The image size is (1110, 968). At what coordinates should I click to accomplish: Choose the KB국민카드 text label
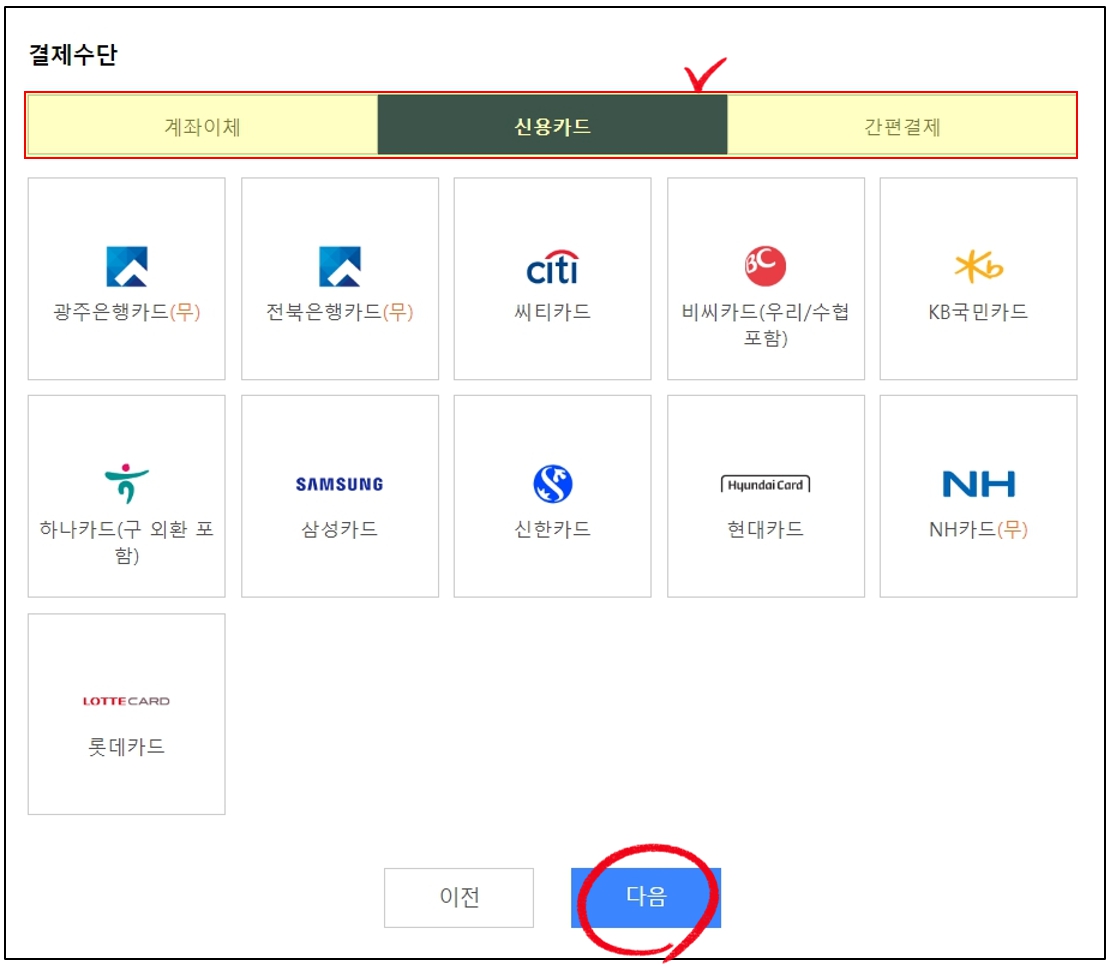click(978, 312)
